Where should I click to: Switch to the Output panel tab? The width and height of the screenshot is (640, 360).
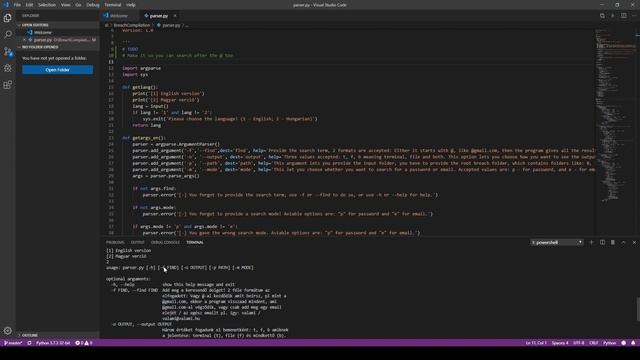[138, 242]
